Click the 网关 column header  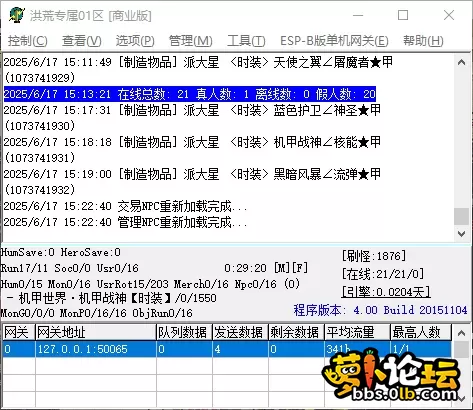click(x=19, y=332)
